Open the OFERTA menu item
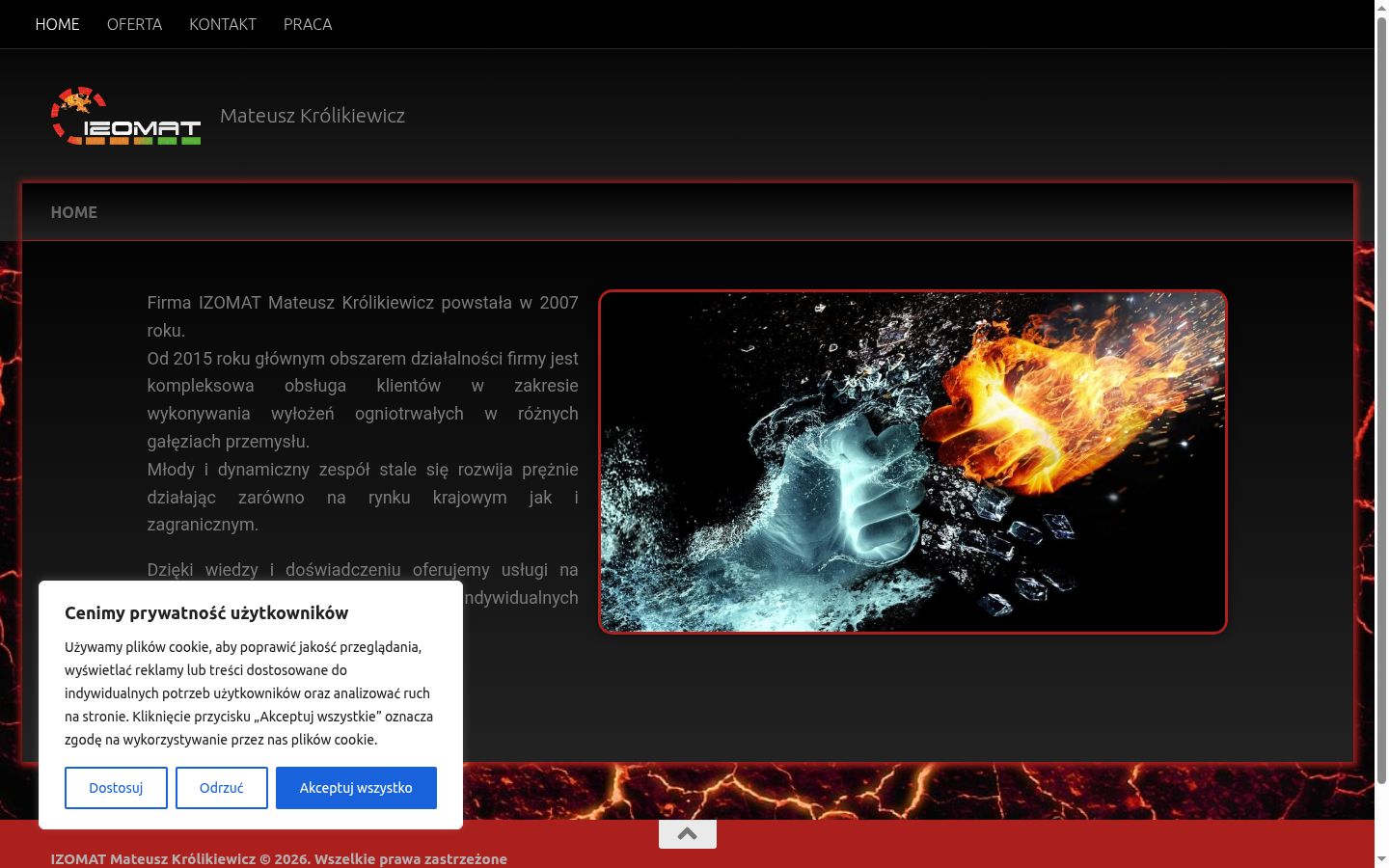Image resolution: width=1389 pixels, height=868 pixels. pyautogui.click(x=134, y=24)
